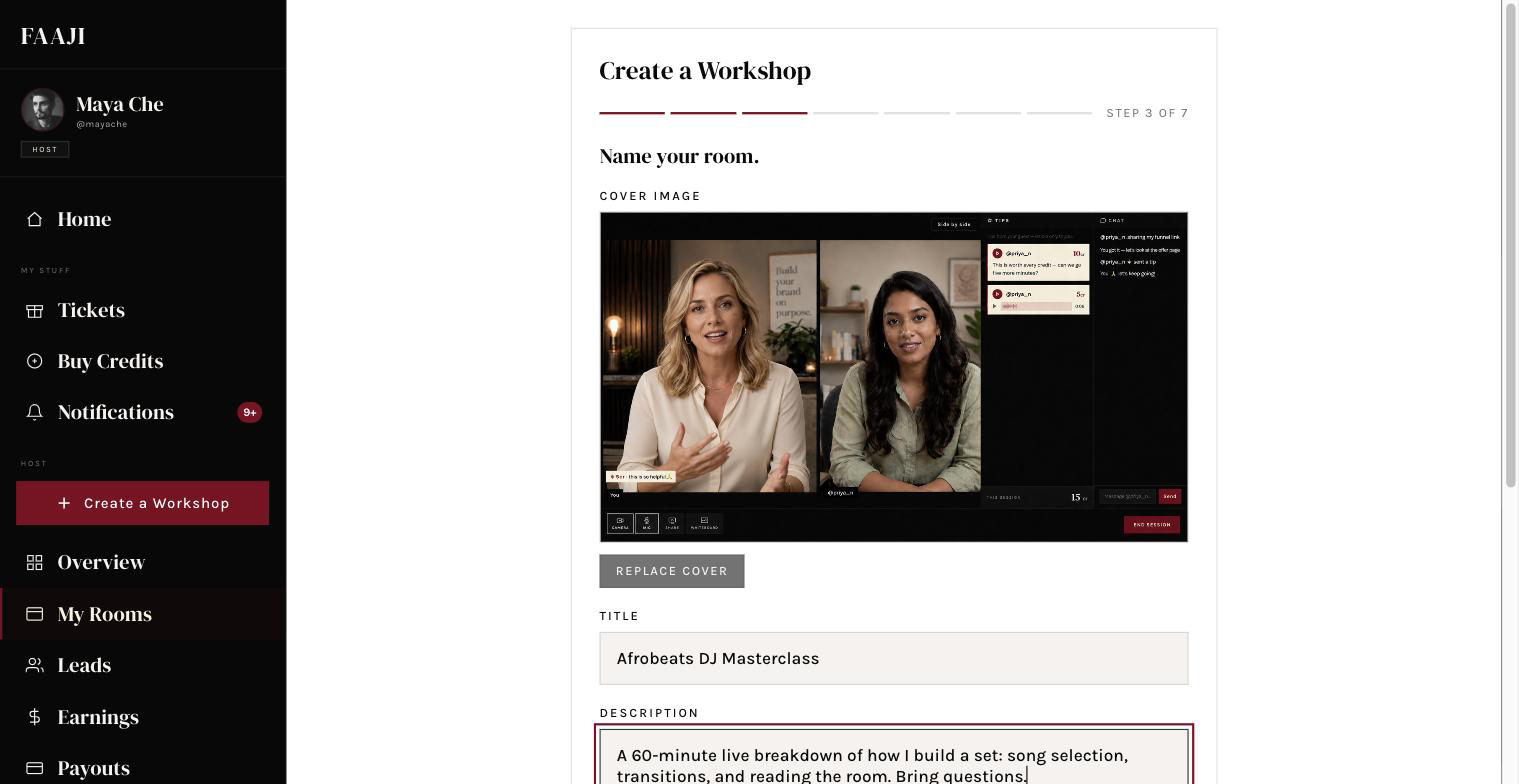Click the workshop cover image preview
Viewport: 1519px width, 784px height.
(894, 377)
